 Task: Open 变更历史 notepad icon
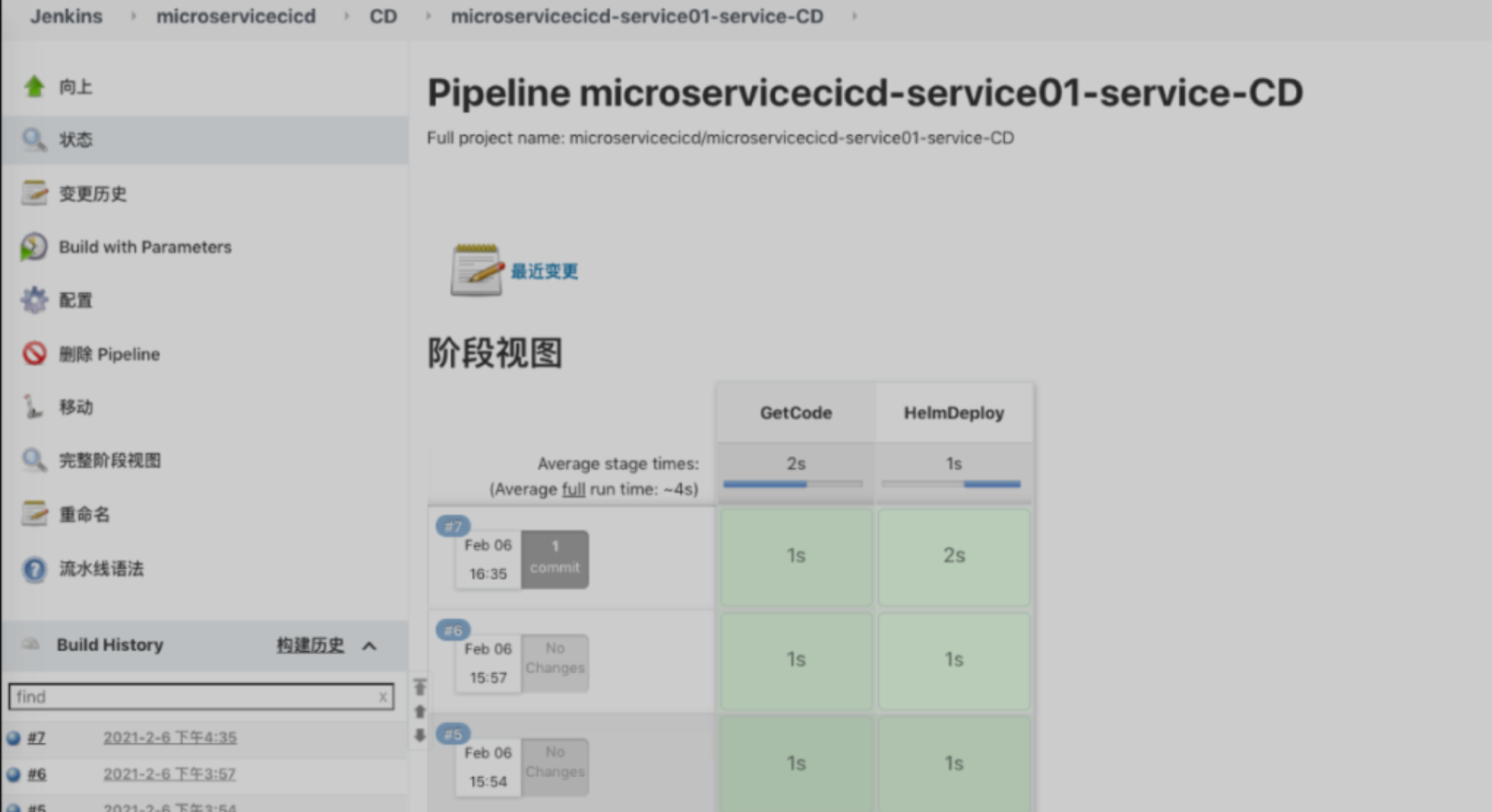34,193
